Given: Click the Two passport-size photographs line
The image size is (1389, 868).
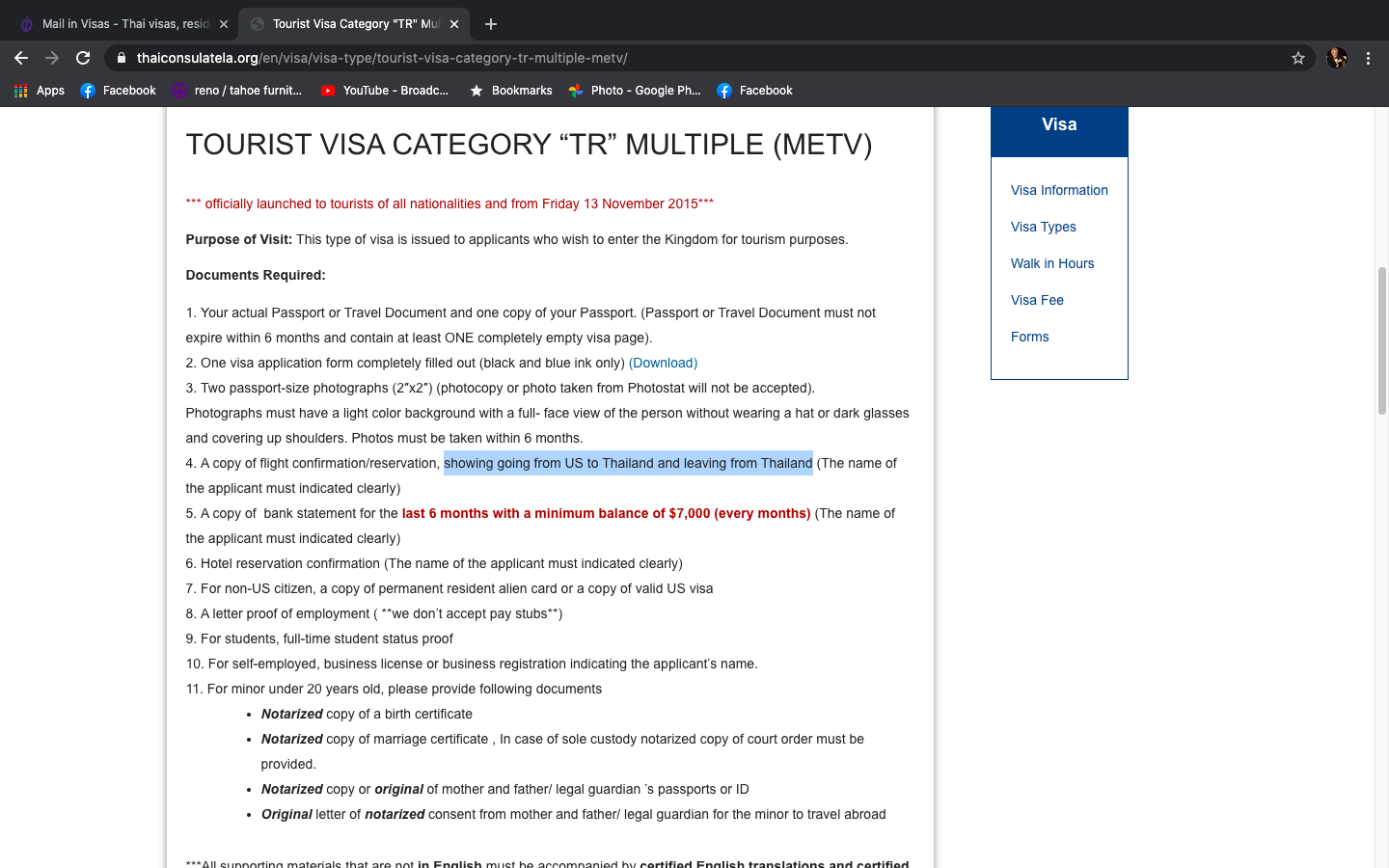Looking at the screenshot, I should tap(501, 388).
